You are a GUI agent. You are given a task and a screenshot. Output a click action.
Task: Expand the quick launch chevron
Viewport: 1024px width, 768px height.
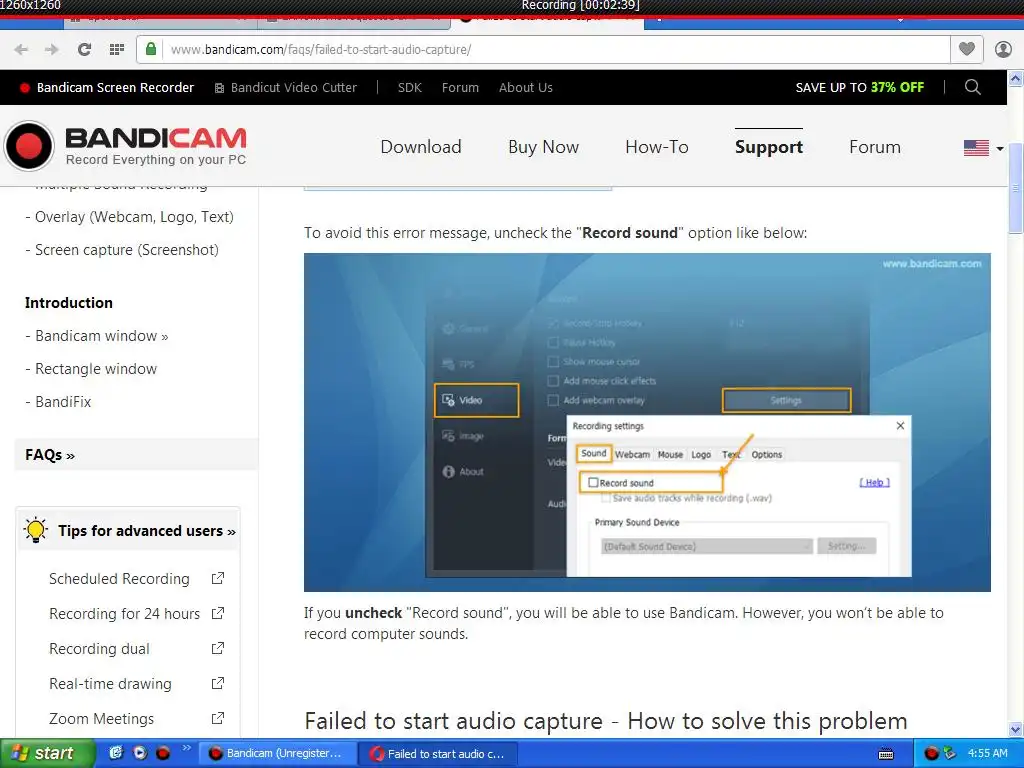(186, 748)
